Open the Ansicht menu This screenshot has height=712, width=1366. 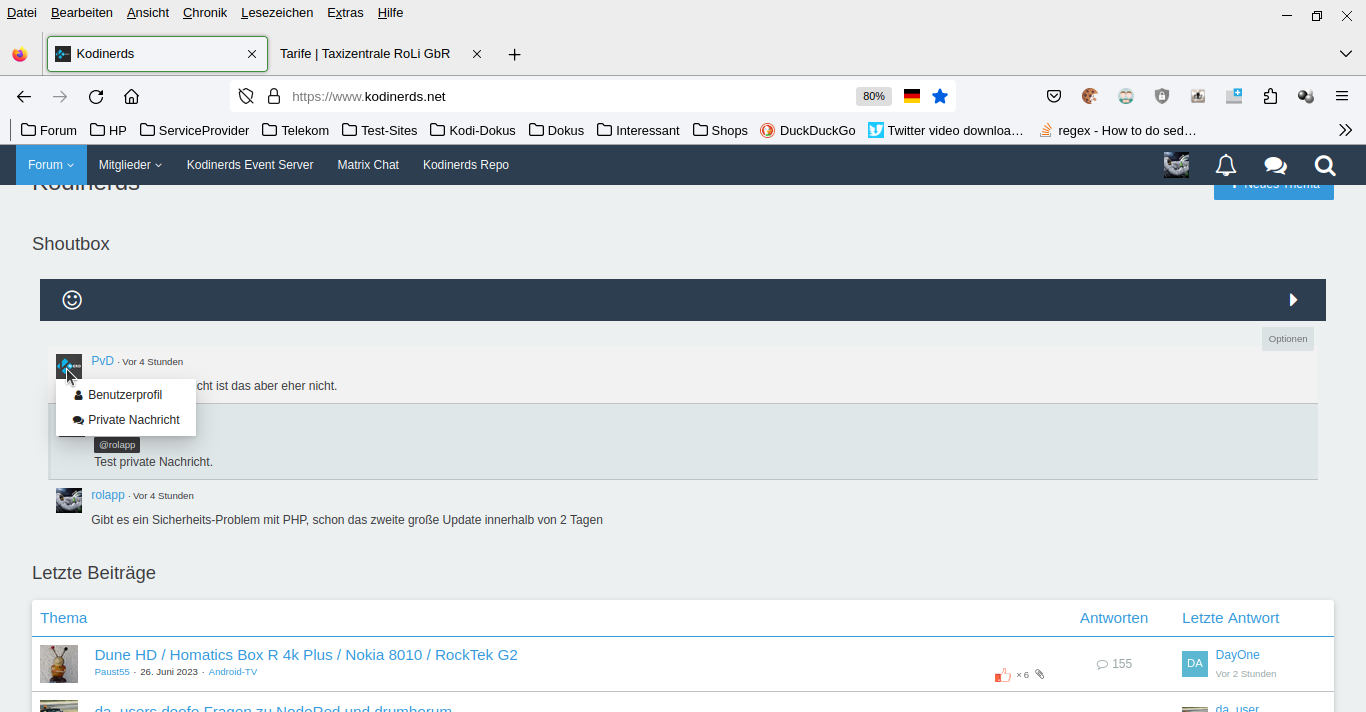click(x=148, y=13)
